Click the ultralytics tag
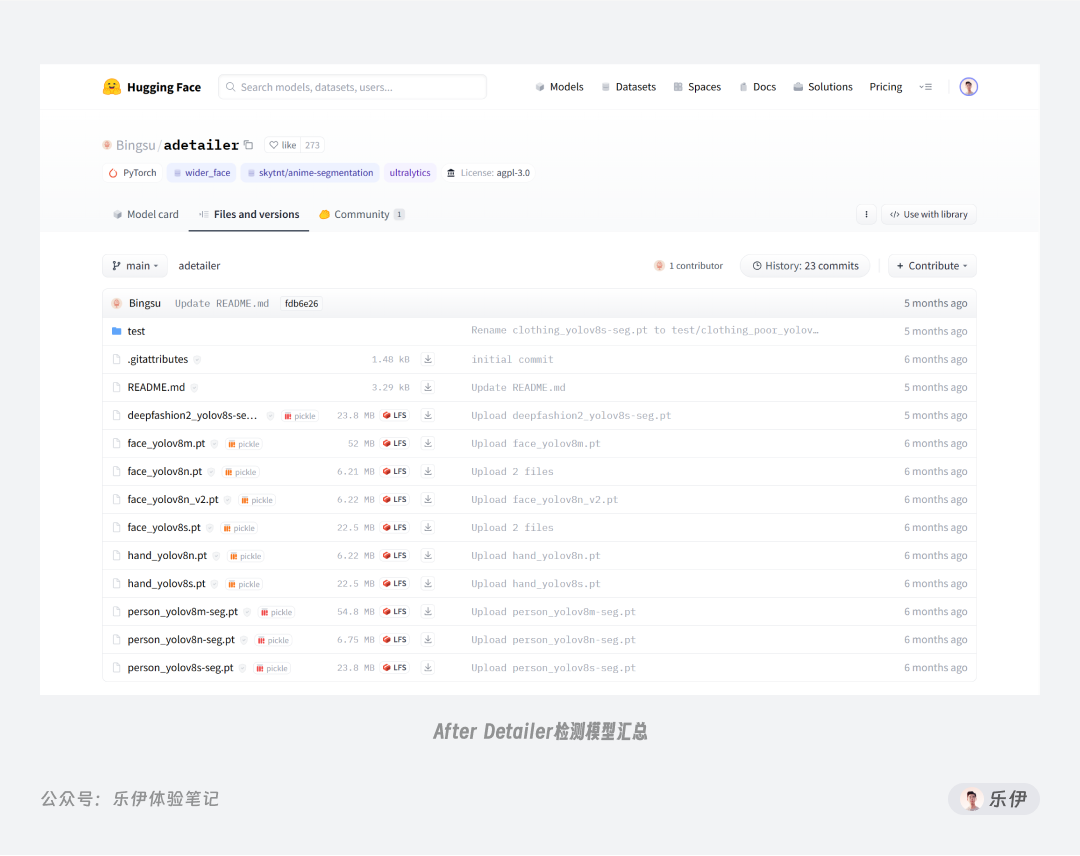 pos(410,173)
